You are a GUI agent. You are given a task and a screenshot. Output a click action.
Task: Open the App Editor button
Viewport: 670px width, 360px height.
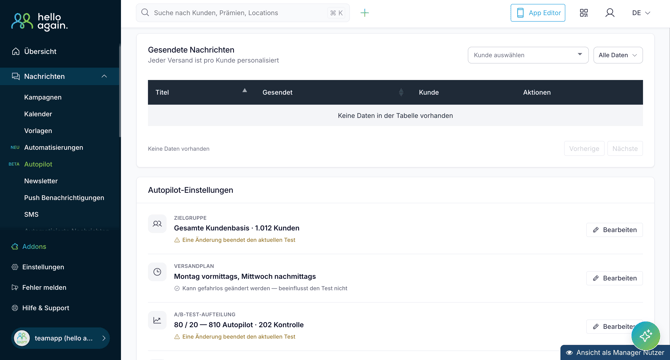point(538,13)
